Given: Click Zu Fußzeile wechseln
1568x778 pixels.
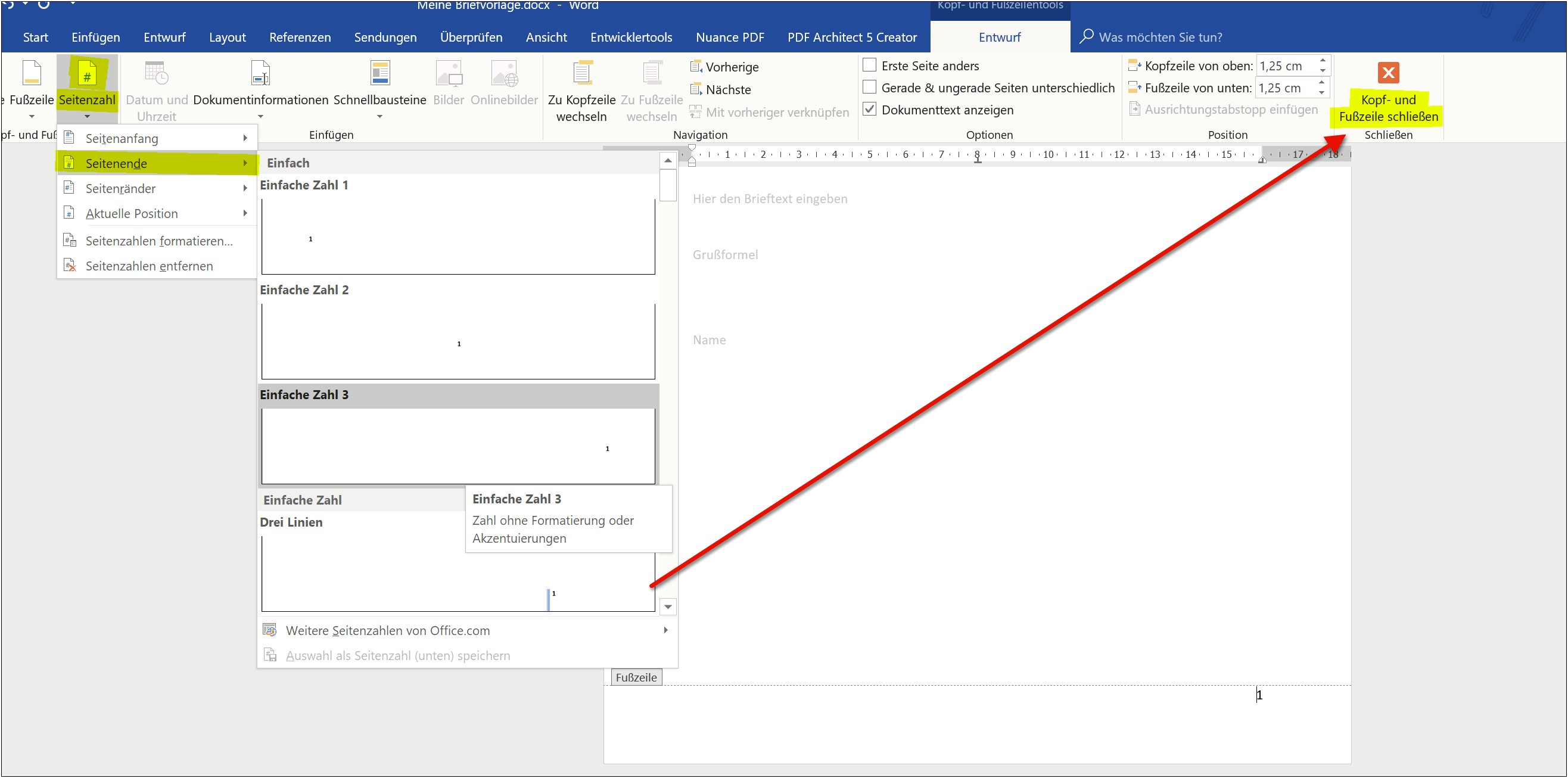Looking at the screenshot, I should point(651,91).
